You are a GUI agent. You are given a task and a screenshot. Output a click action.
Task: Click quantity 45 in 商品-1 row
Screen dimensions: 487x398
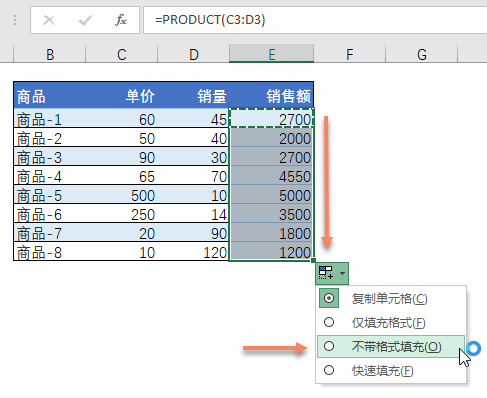(194, 118)
